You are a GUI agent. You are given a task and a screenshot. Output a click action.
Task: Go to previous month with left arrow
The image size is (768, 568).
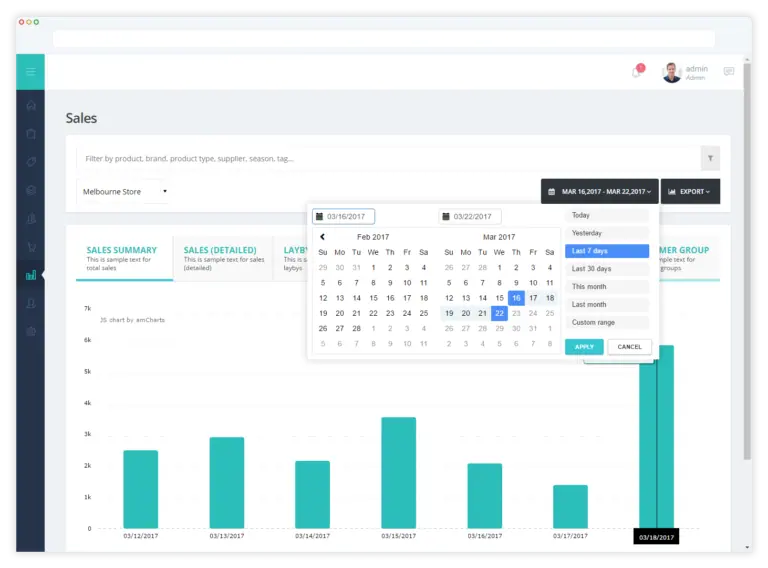(x=322, y=237)
